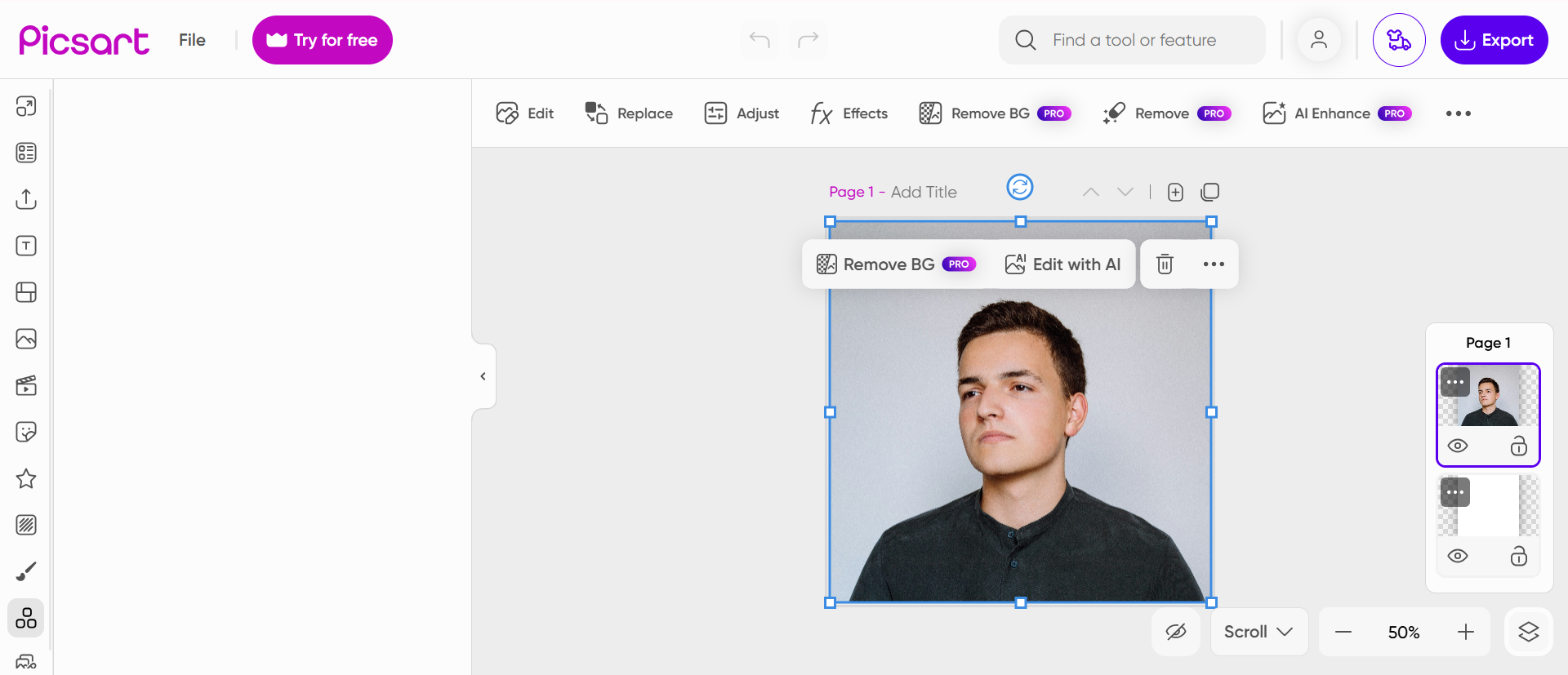This screenshot has width=1568, height=675.
Task: Open the Stickers panel
Action: click(26, 432)
